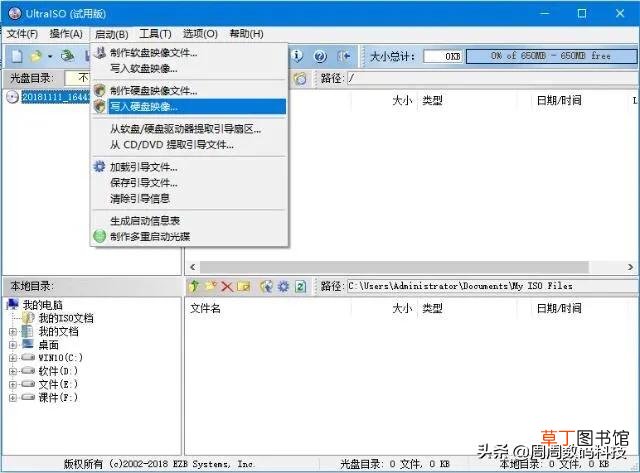Choose 写入软盘映像... menu entry
This screenshot has height=473, width=640.
pyautogui.click(x=189, y=69)
